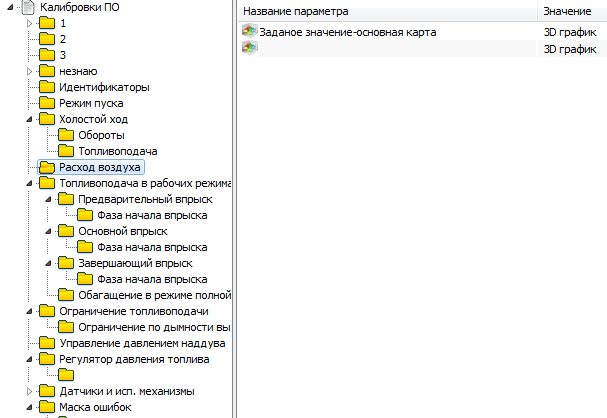Click the folder icon next to Идентификаторы

pyautogui.click(x=47, y=87)
